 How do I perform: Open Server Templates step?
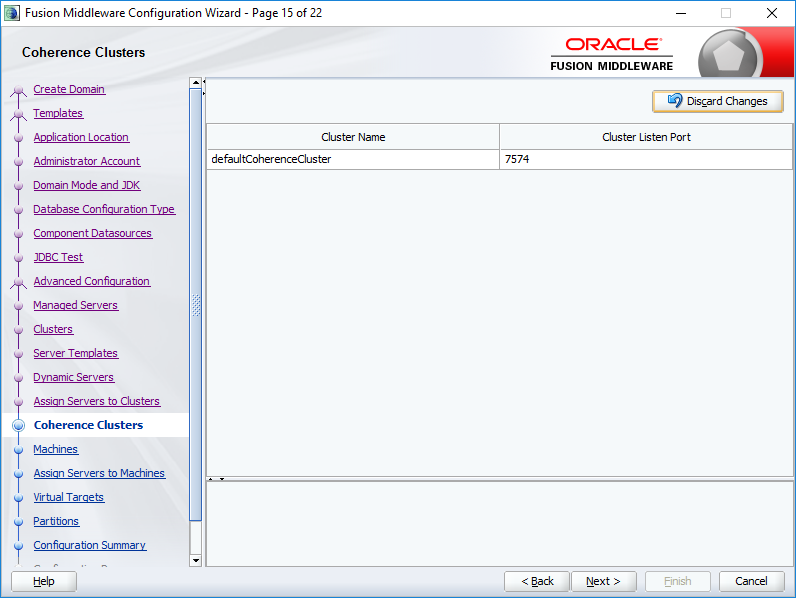[76, 353]
